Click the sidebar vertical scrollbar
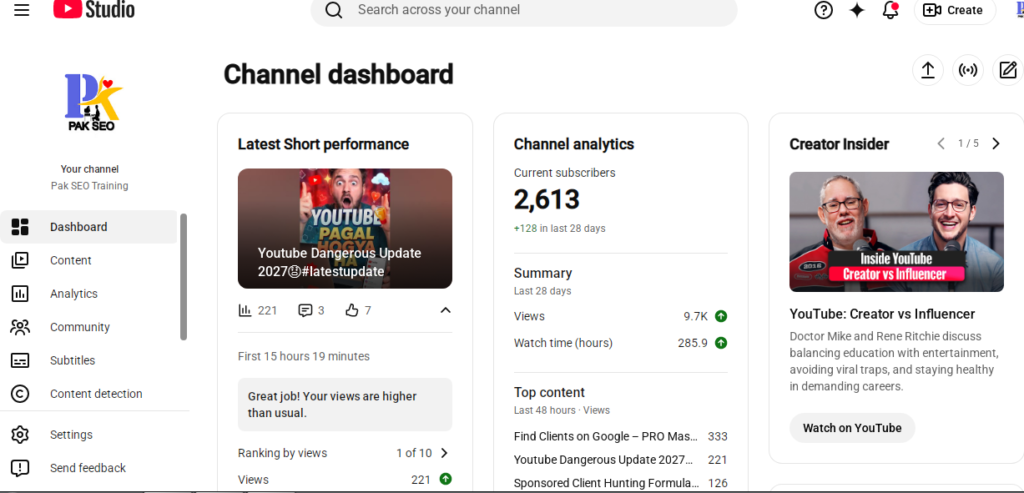1024x493 pixels. point(184,277)
